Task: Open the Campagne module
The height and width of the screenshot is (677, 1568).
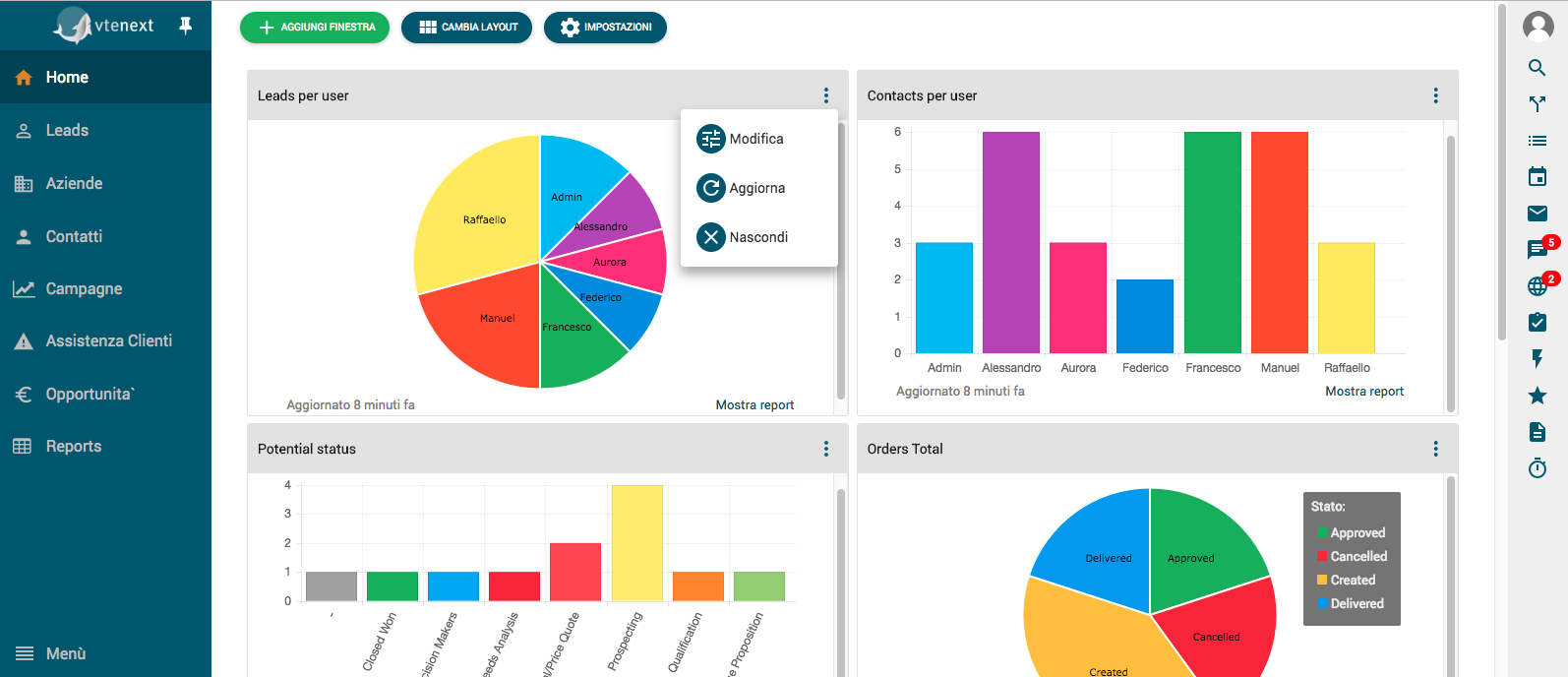Action: point(105,288)
